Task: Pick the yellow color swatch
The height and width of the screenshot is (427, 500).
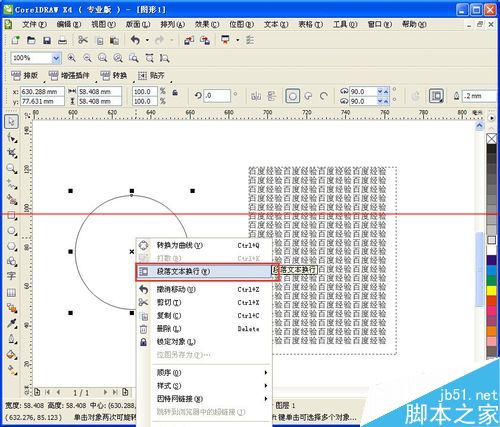Action: [x=492, y=291]
